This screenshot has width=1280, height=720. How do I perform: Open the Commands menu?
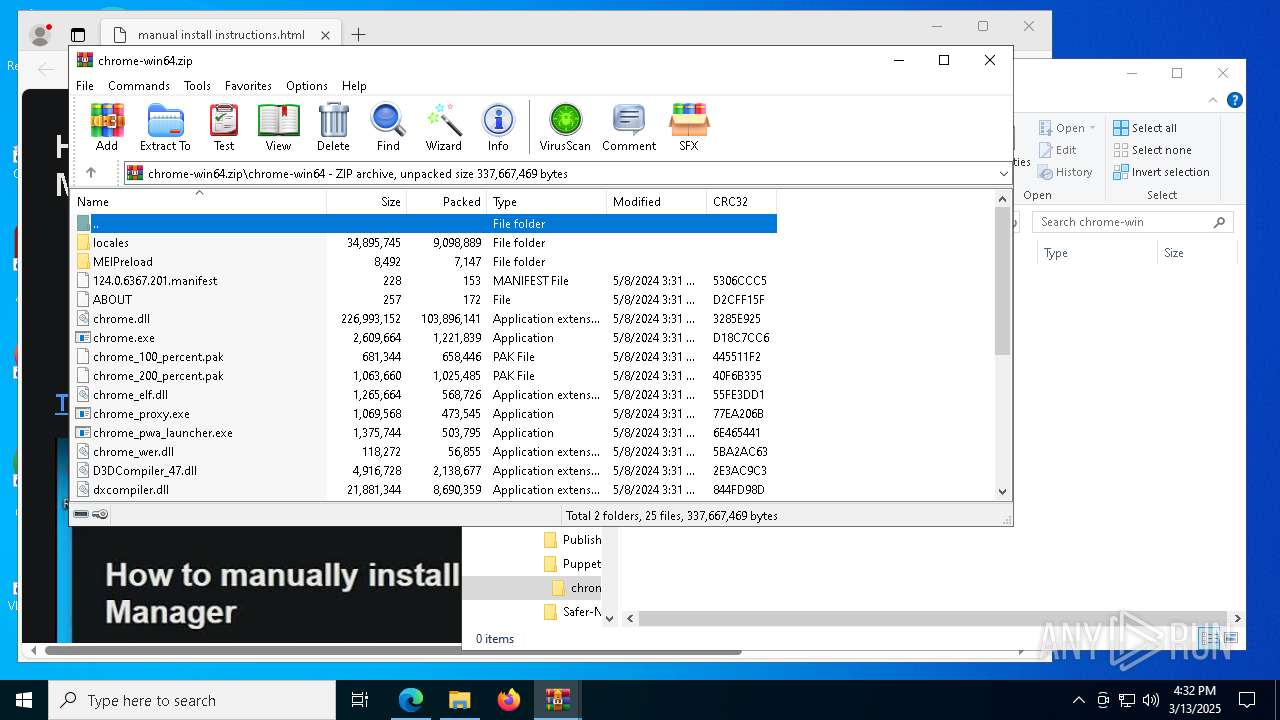pyautogui.click(x=139, y=86)
